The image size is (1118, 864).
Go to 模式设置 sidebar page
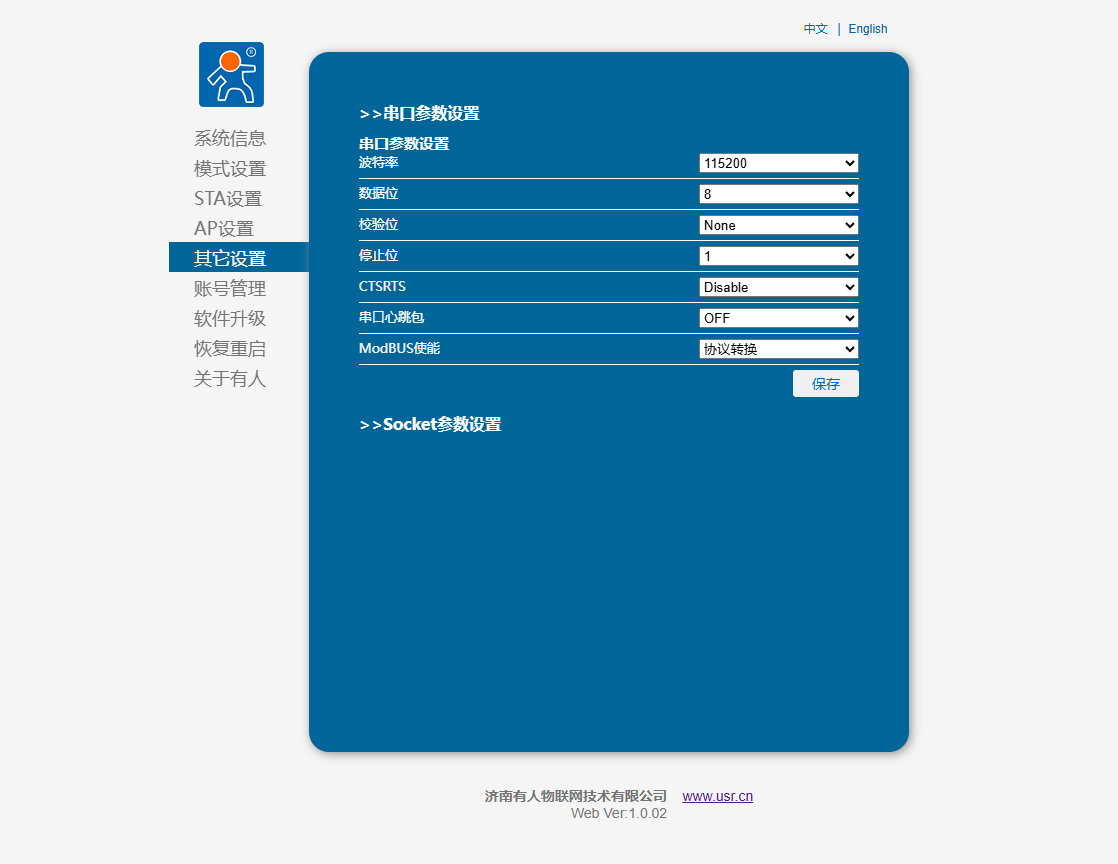230,169
